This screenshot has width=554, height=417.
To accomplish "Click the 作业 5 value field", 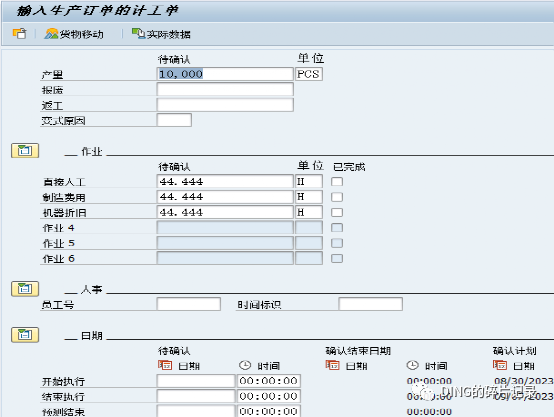I will click(x=225, y=243).
